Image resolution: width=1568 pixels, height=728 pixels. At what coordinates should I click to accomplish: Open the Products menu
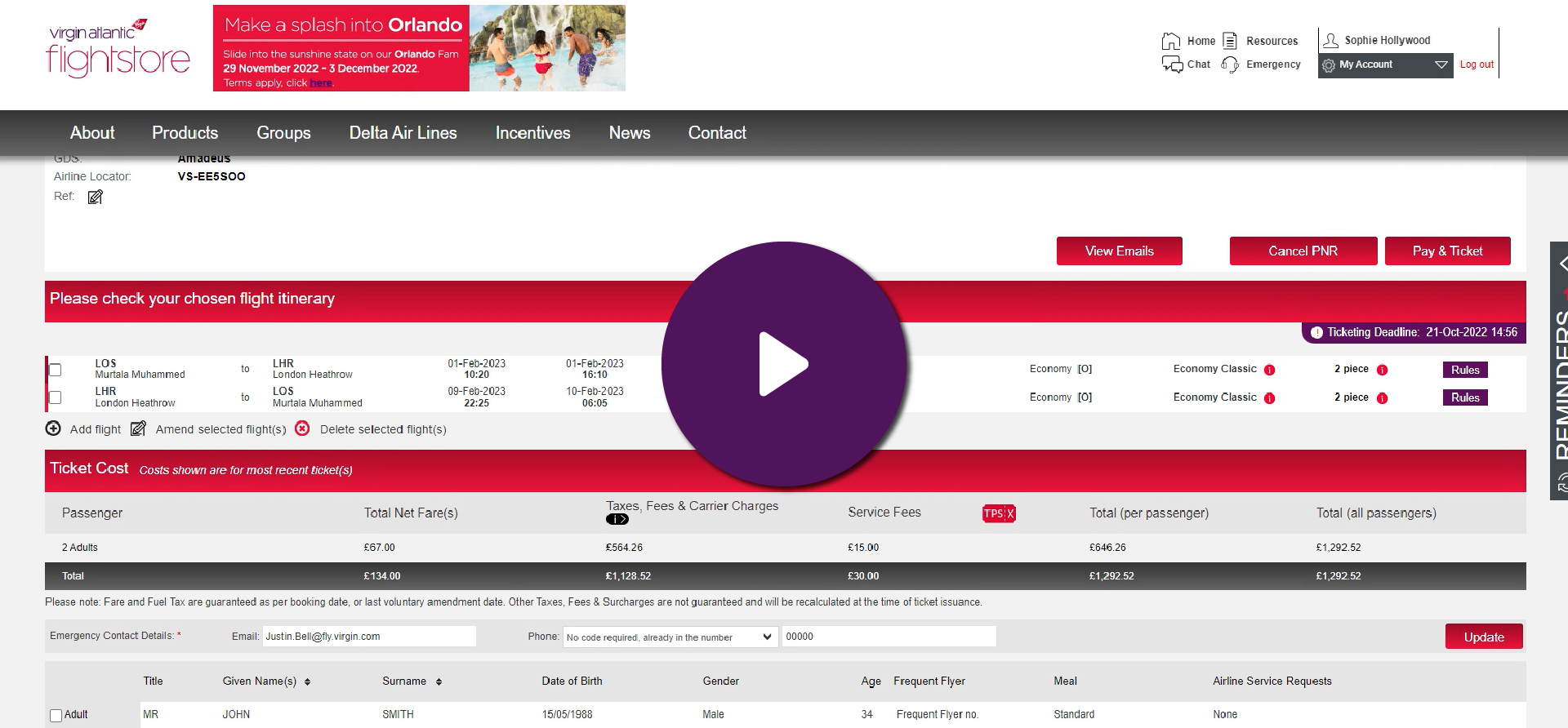pyautogui.click(x=185, y=133)
